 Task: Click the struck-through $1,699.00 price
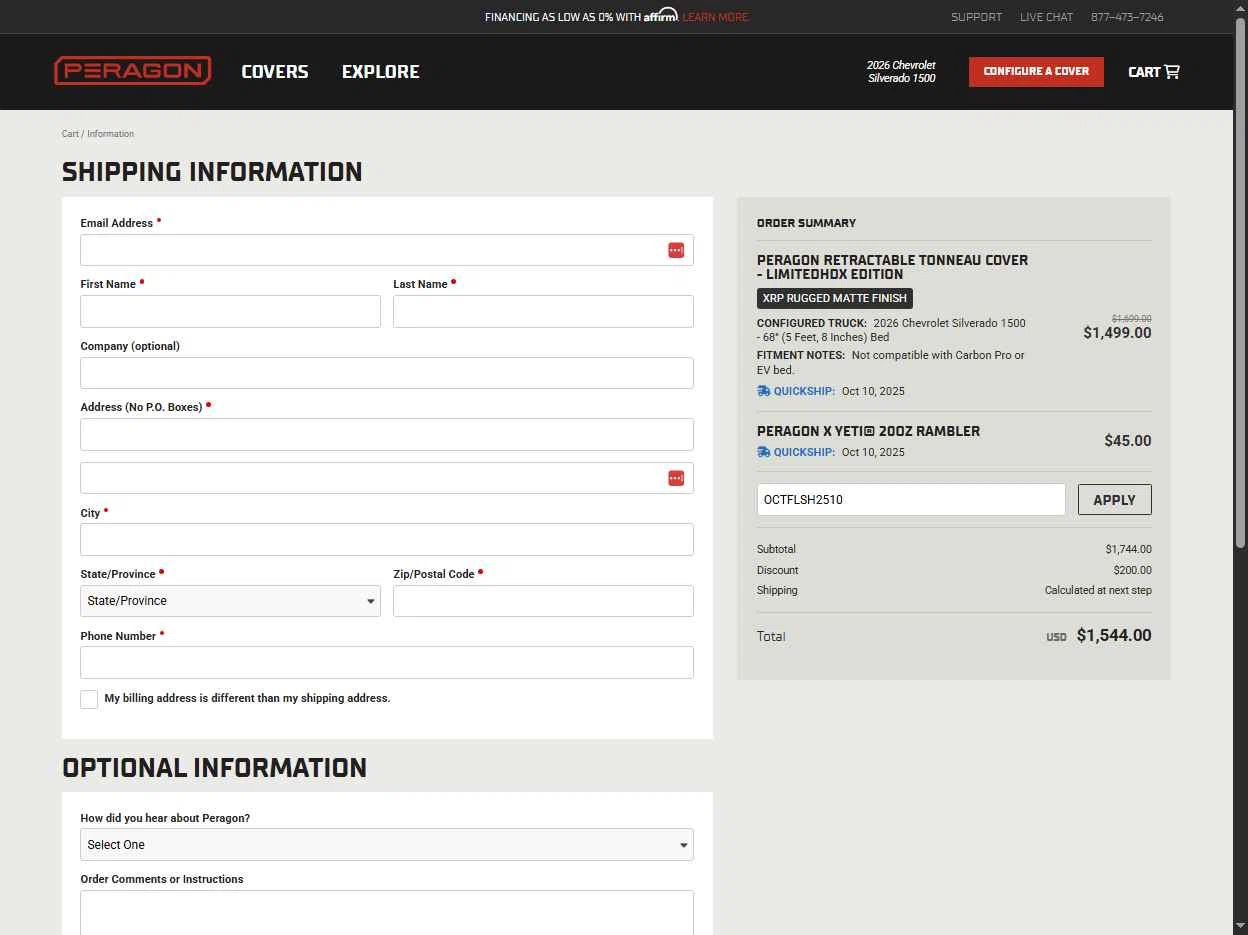tap(1131, 319)
